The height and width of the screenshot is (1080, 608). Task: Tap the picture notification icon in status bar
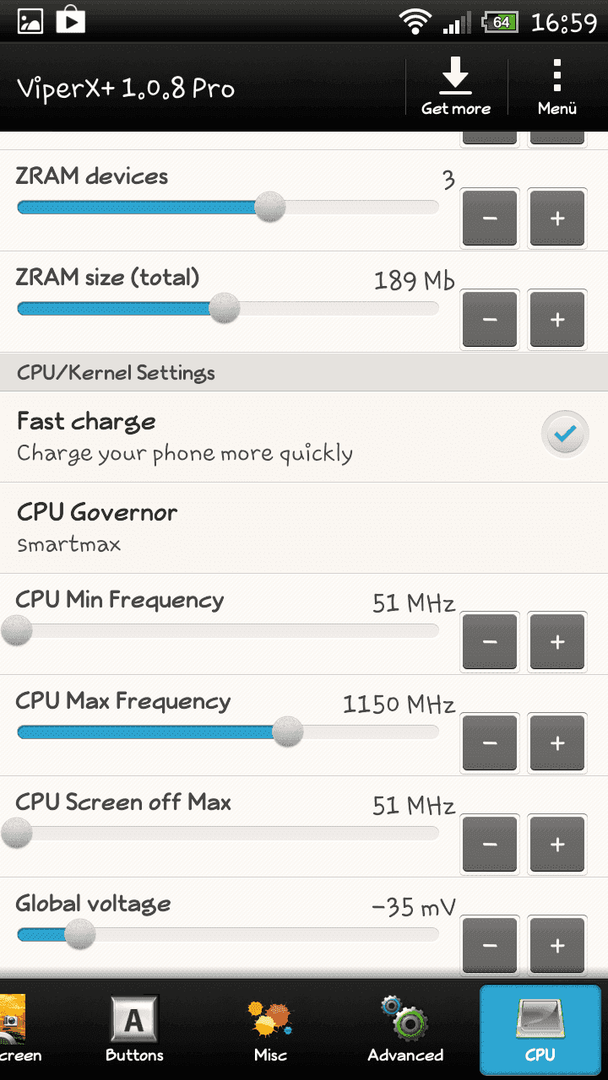tap(29, 21)
